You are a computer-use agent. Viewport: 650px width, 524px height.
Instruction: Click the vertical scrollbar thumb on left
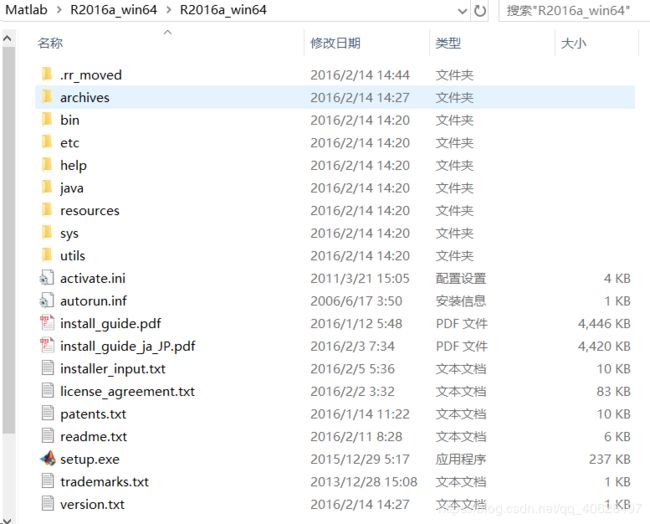pyautogui.click(x=8, y=240)
